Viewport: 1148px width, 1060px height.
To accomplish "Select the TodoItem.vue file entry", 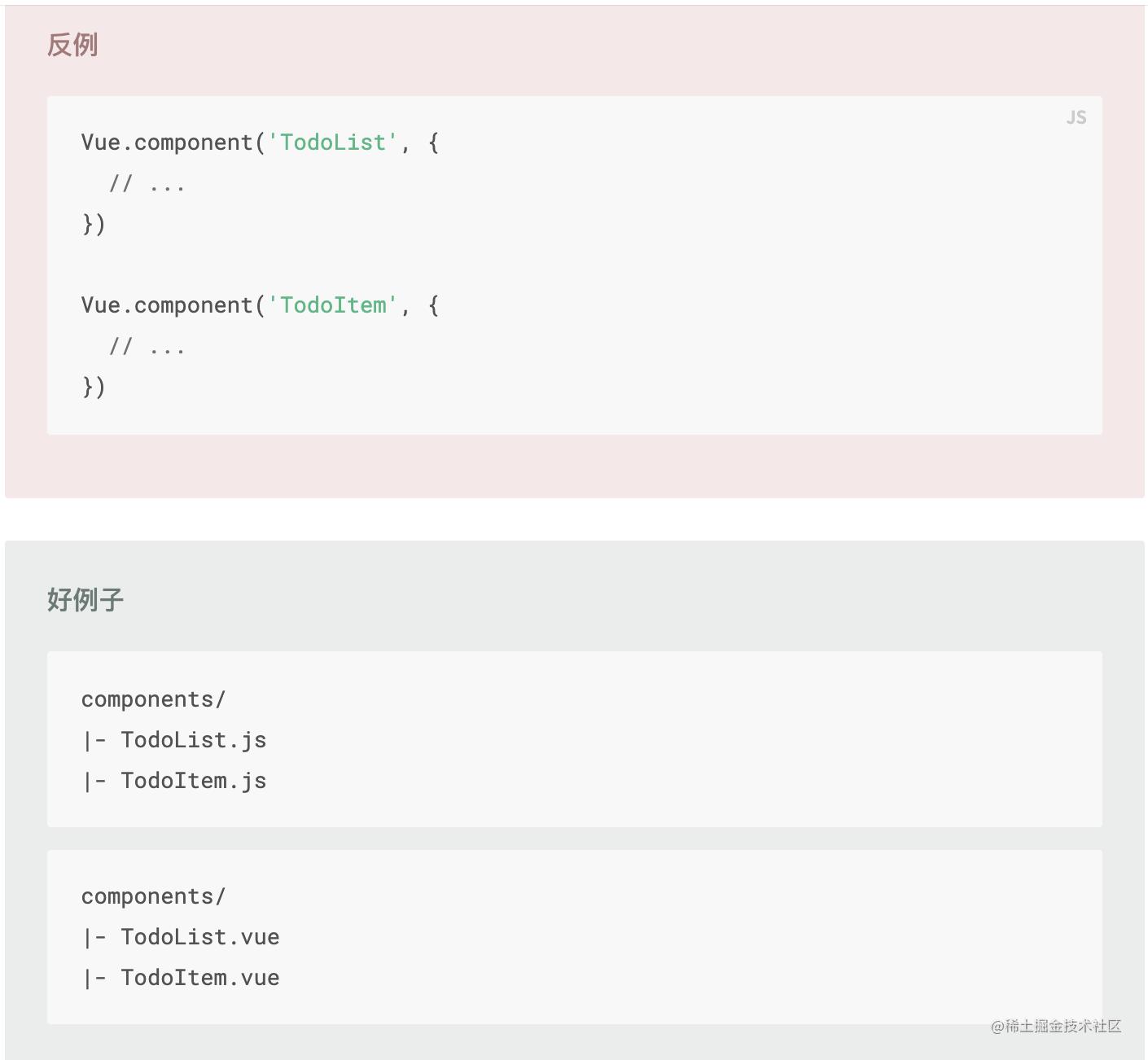I will [199, 978].
